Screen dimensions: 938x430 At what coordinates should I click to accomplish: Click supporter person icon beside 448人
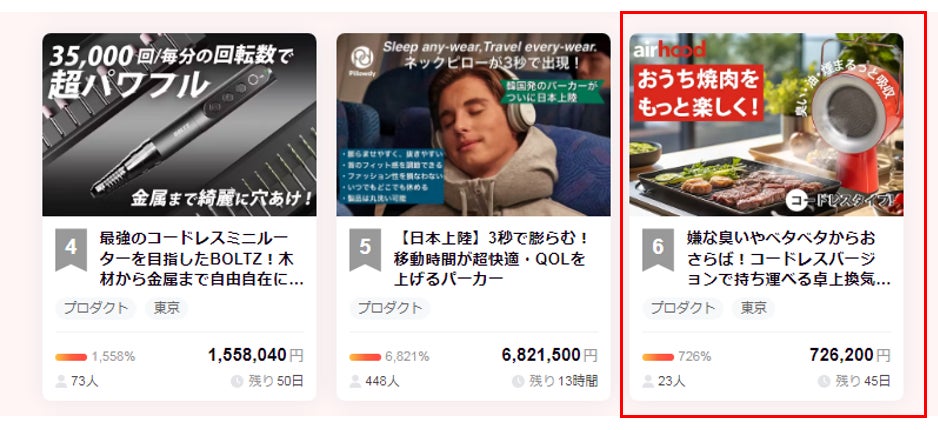click(x=355, y=381)
